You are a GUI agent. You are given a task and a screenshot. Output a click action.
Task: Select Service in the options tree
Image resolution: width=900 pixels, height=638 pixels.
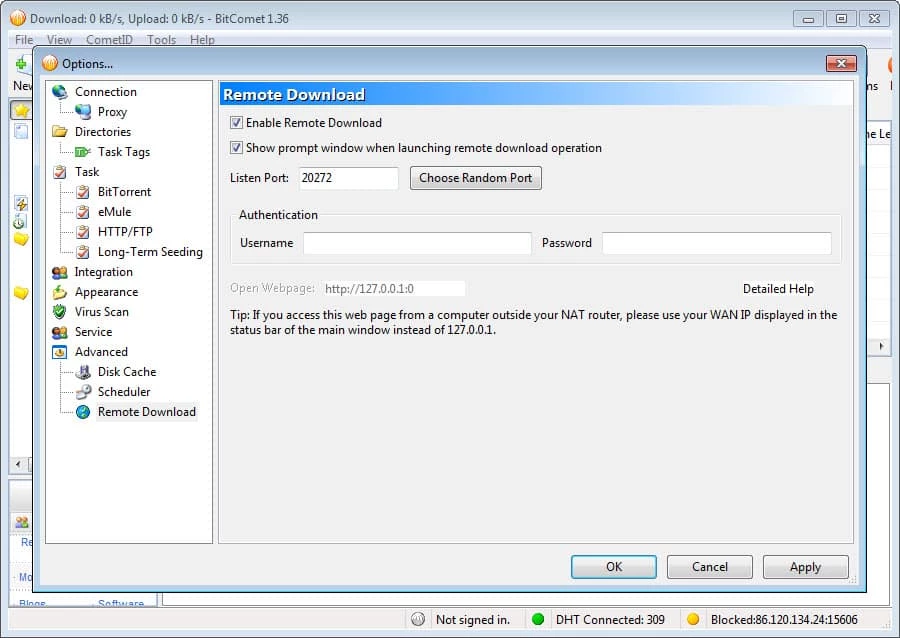click(x=93, y=332)
